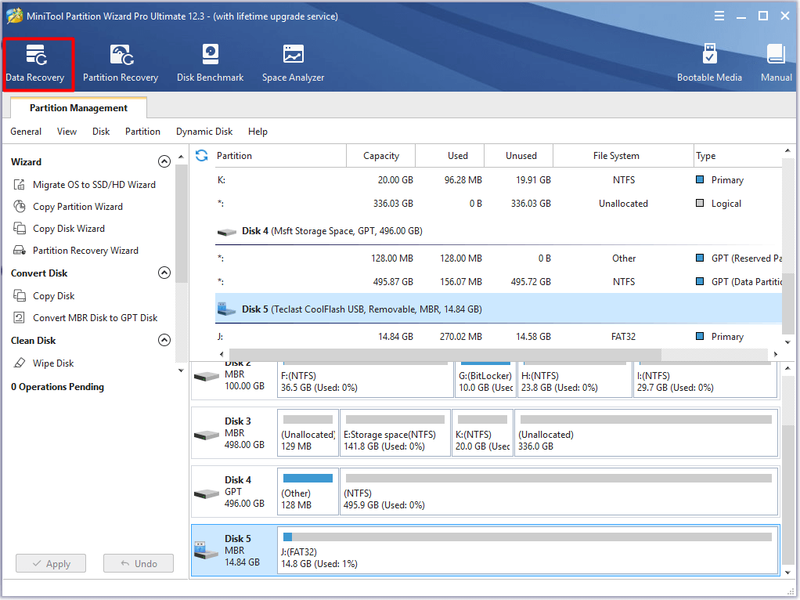
Task: Open the Manual
Action: pyautogui.click(x=776, y=64)
